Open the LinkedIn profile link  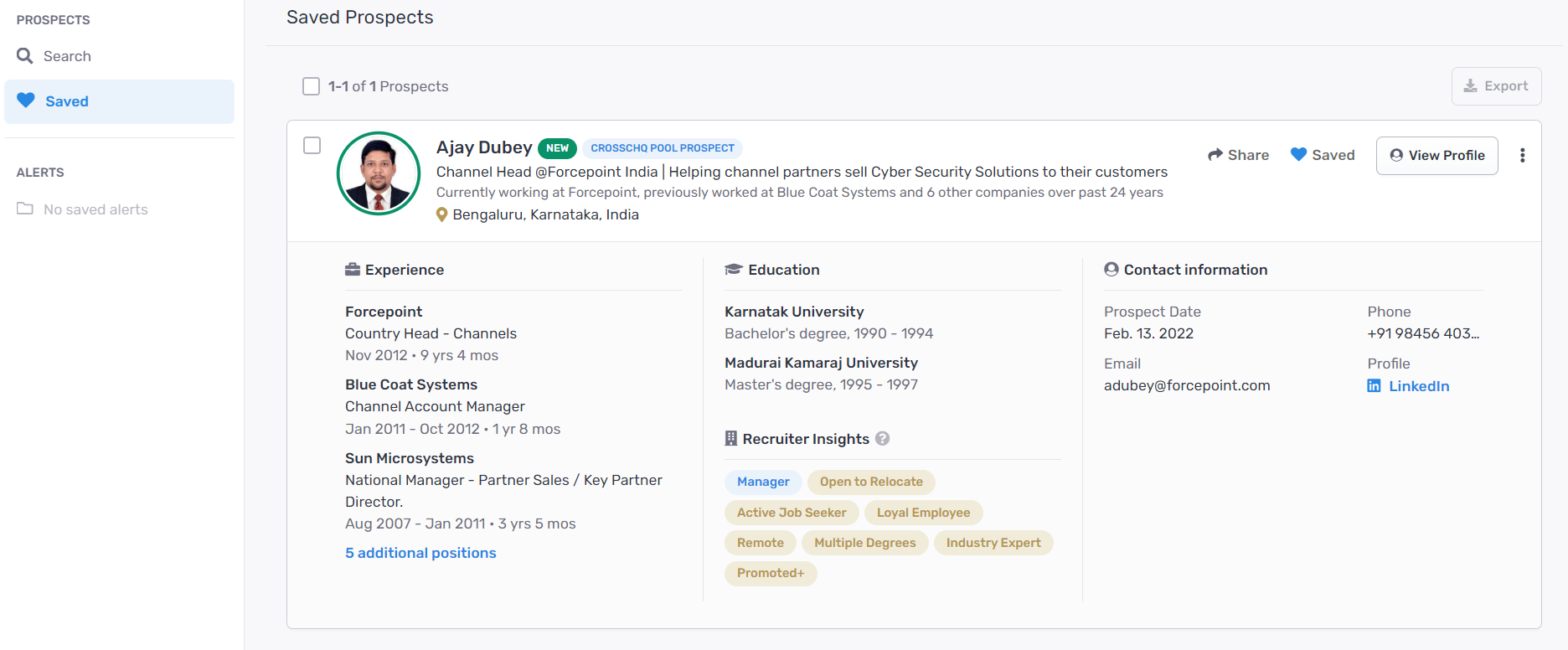tap(1419, 386)
